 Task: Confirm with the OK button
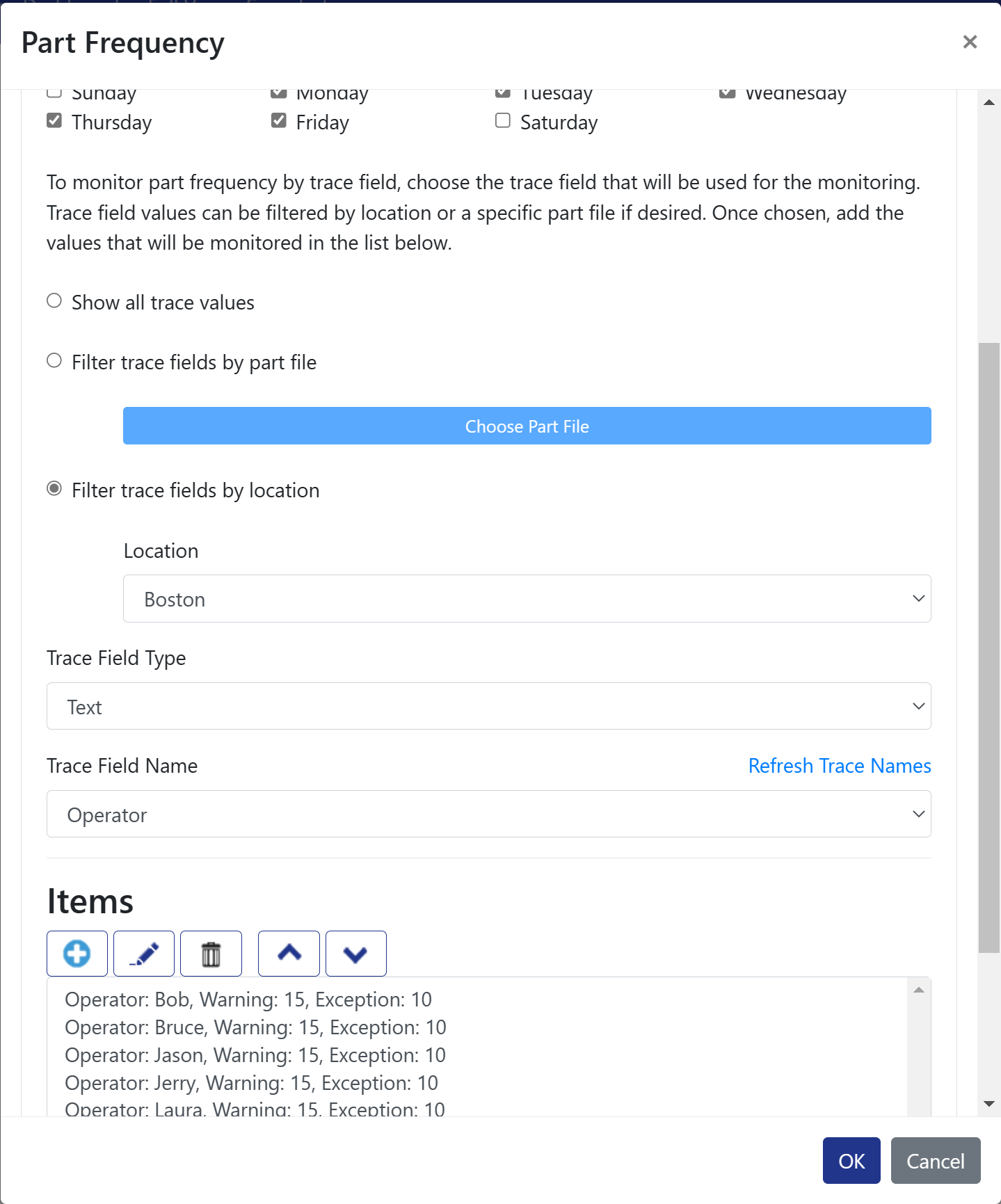[x=851, y=1161]
